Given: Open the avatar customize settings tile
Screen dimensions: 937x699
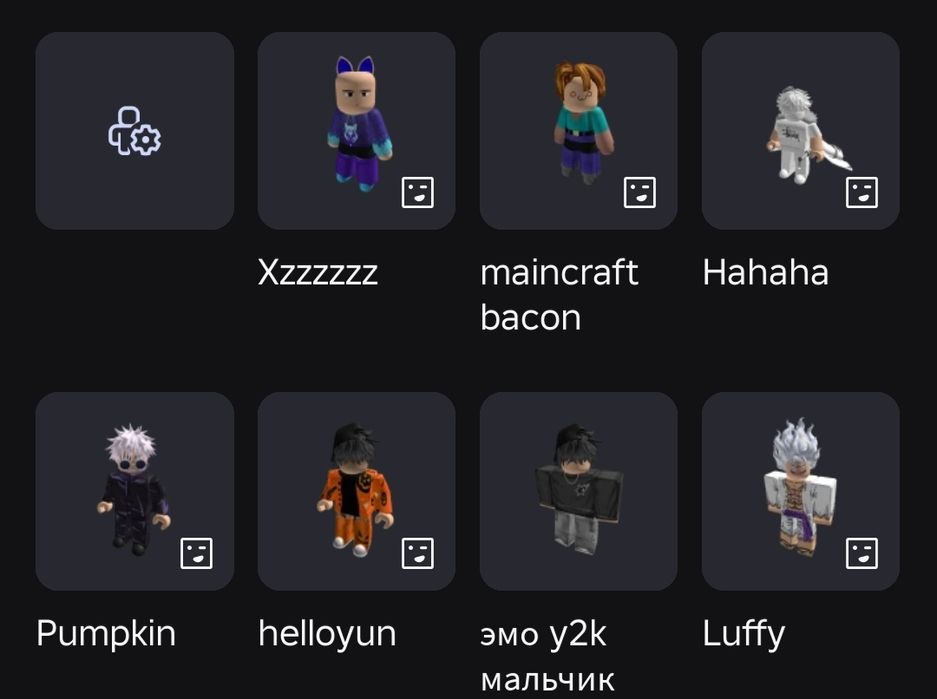Looking at the screenshot, I should click(x=134, y=131).
